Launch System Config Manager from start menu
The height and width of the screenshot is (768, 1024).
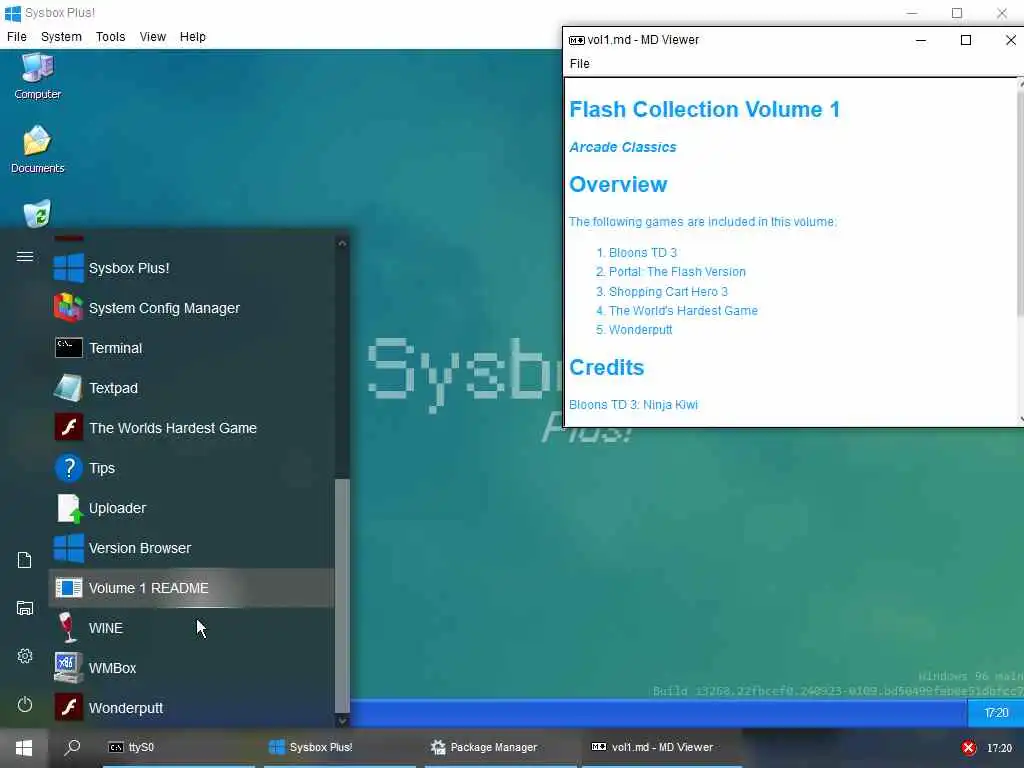(191, 308)
